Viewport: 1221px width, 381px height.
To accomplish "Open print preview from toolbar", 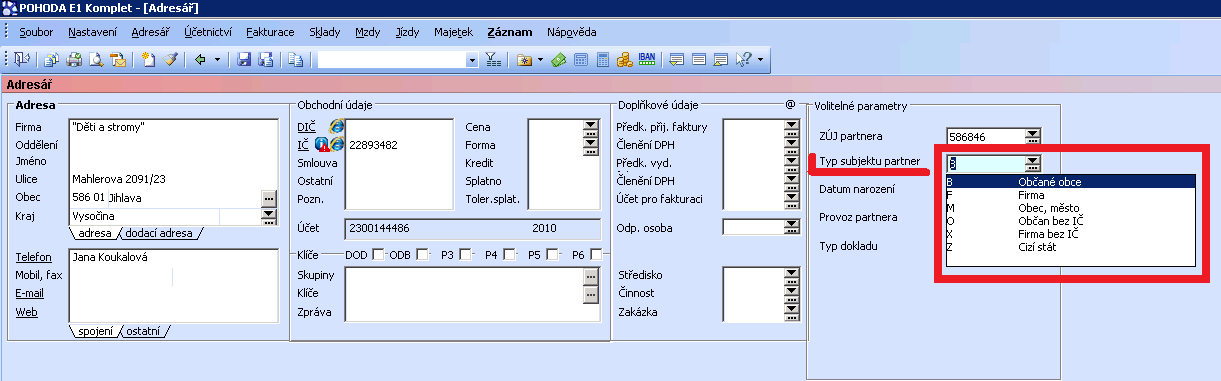I will click(95, 60).
